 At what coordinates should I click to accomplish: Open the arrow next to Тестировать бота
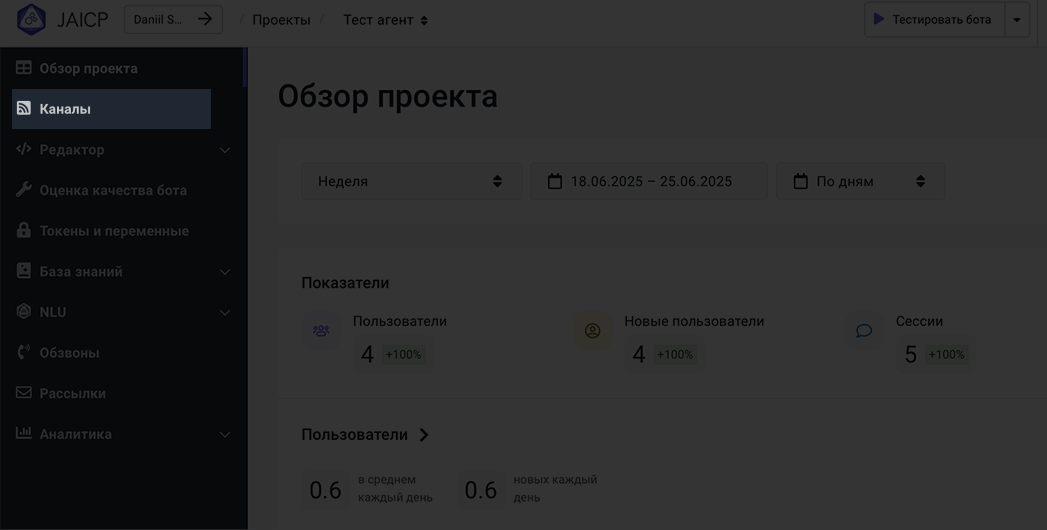coord(1017,20)
